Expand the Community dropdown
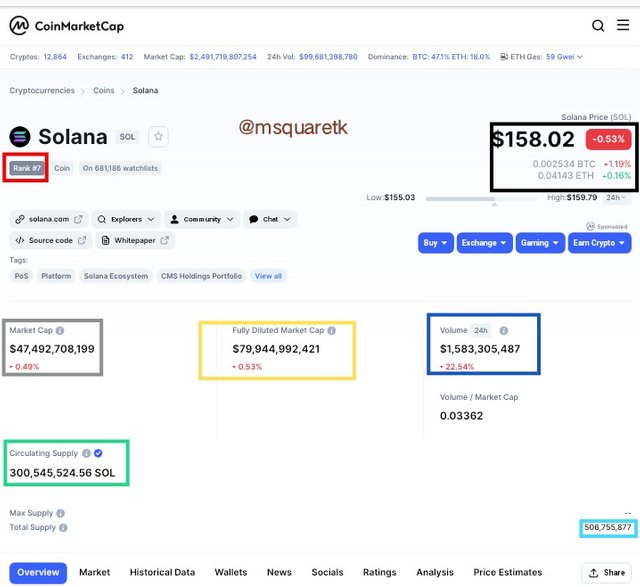Viewport: 640px width, 587px height. [x=202, y=219]
